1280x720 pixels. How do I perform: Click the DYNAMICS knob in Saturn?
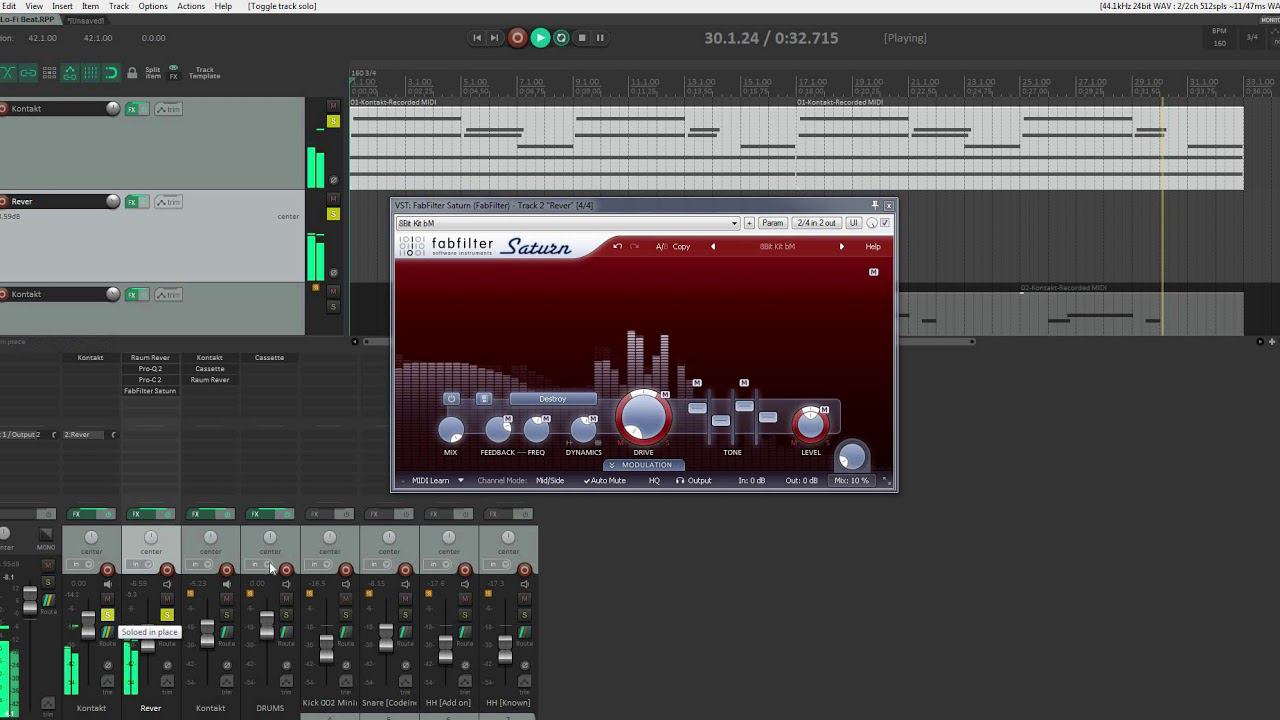(584, 430)
